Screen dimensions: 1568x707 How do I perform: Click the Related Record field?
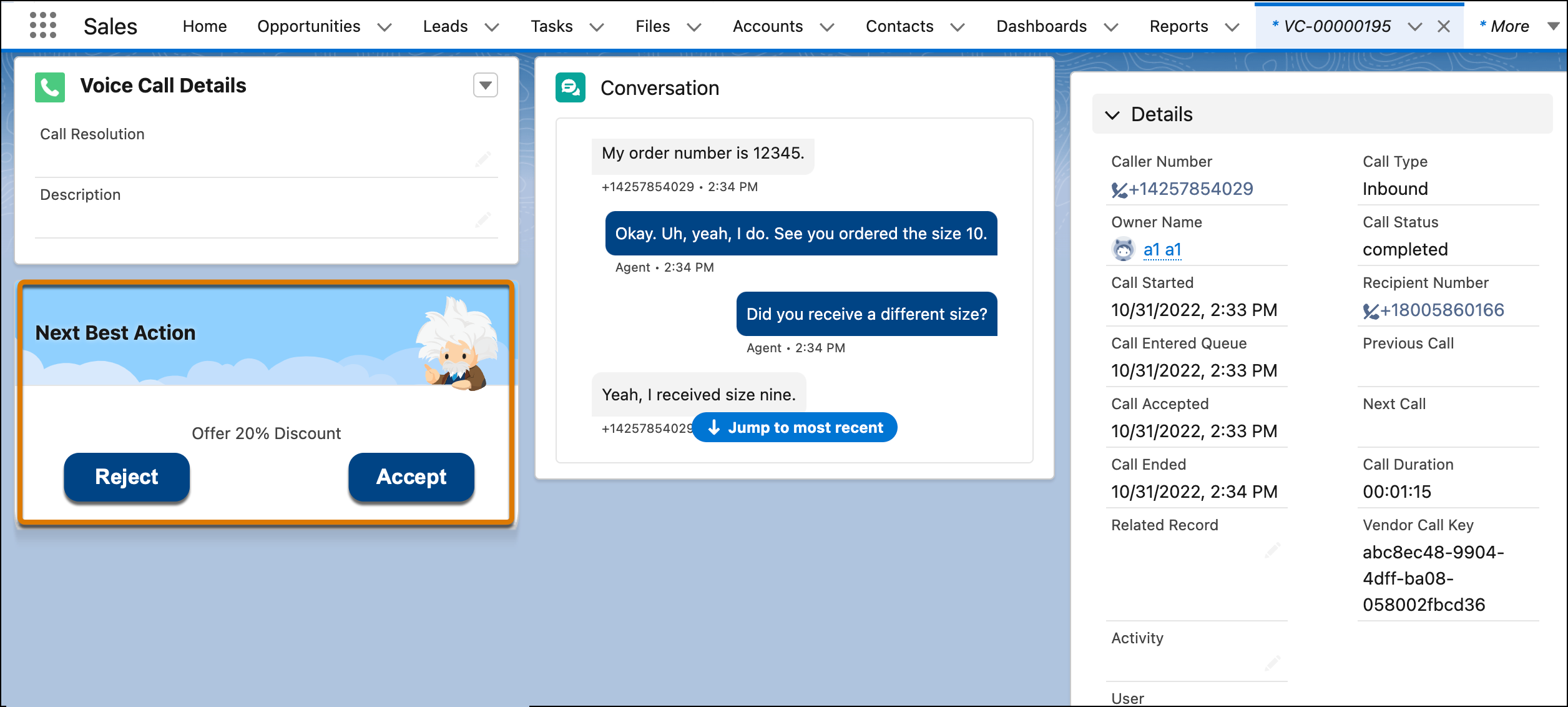coord(1197,567)
